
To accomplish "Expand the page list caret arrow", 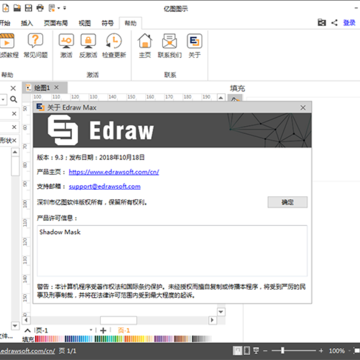I will pyautogui.click(x=28, y=330).
